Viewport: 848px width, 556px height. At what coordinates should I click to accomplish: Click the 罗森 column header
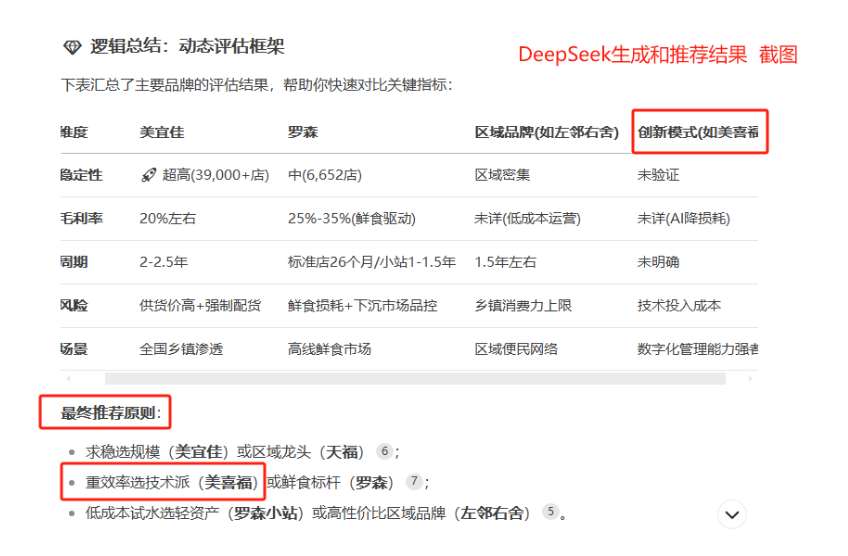302,132
